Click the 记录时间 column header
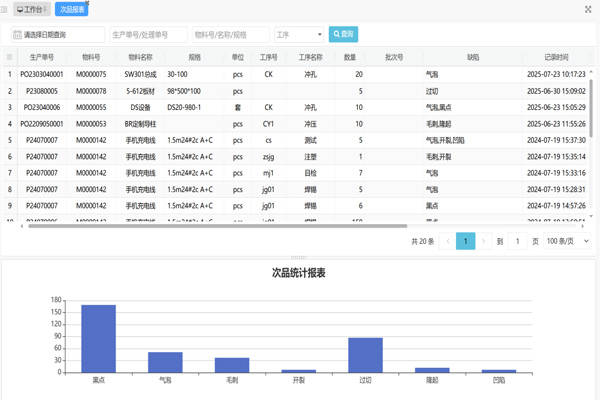 point(556,57)
